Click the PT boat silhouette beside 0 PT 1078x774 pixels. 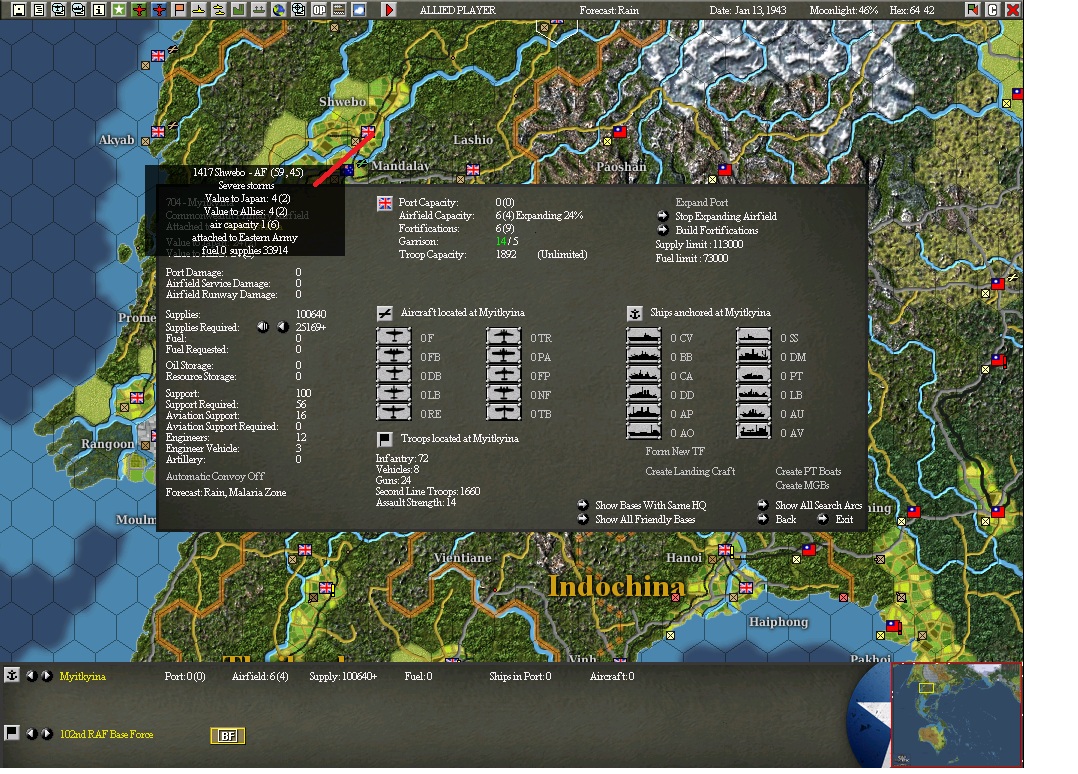754,375
